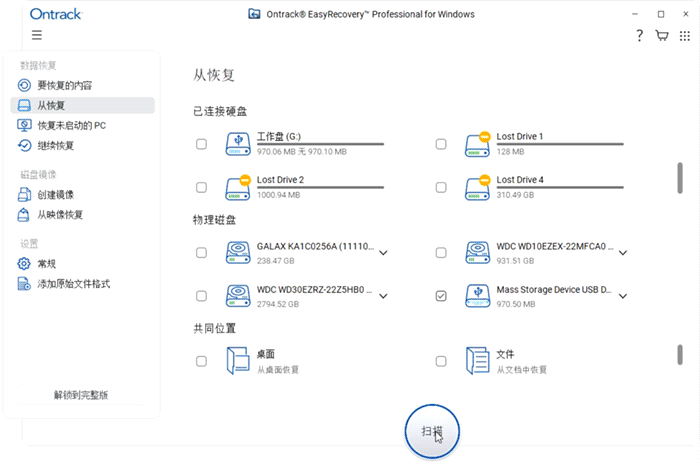Screen dimensions: 700x464
Task: Click the 从映像恢复 sidebar icon
Action: (23, 215)
